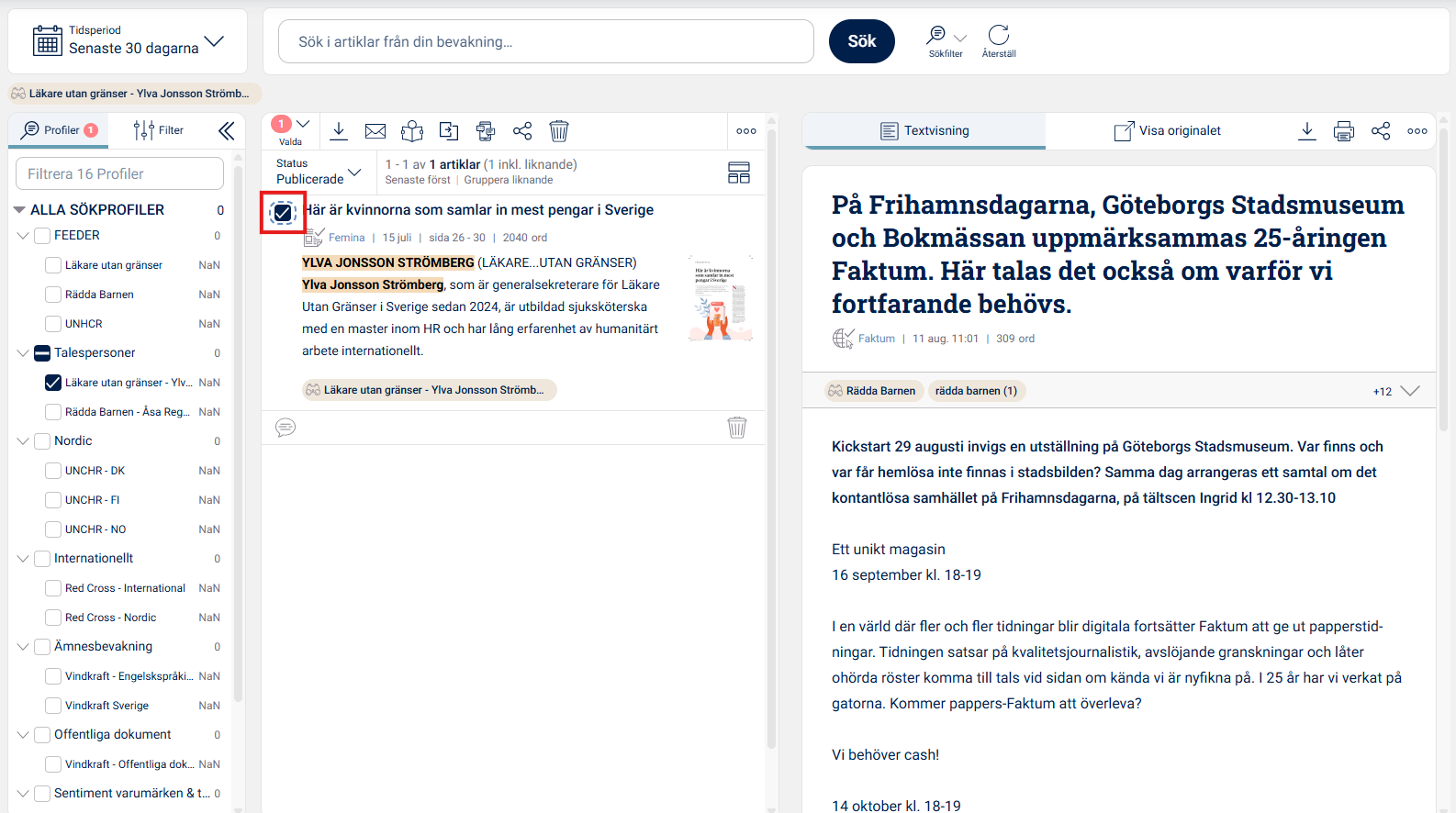Print the article from reader toolbar

(x=1344, y=131)
